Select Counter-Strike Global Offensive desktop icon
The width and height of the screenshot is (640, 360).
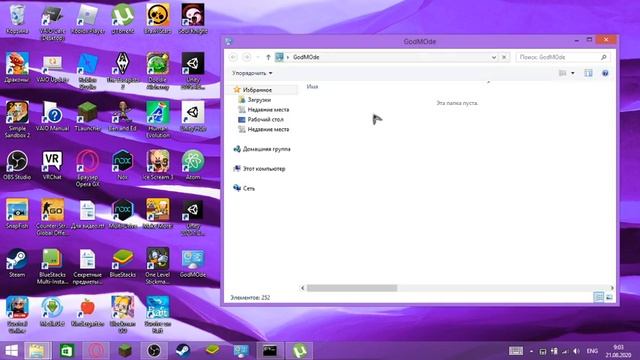tap(52, 217)
